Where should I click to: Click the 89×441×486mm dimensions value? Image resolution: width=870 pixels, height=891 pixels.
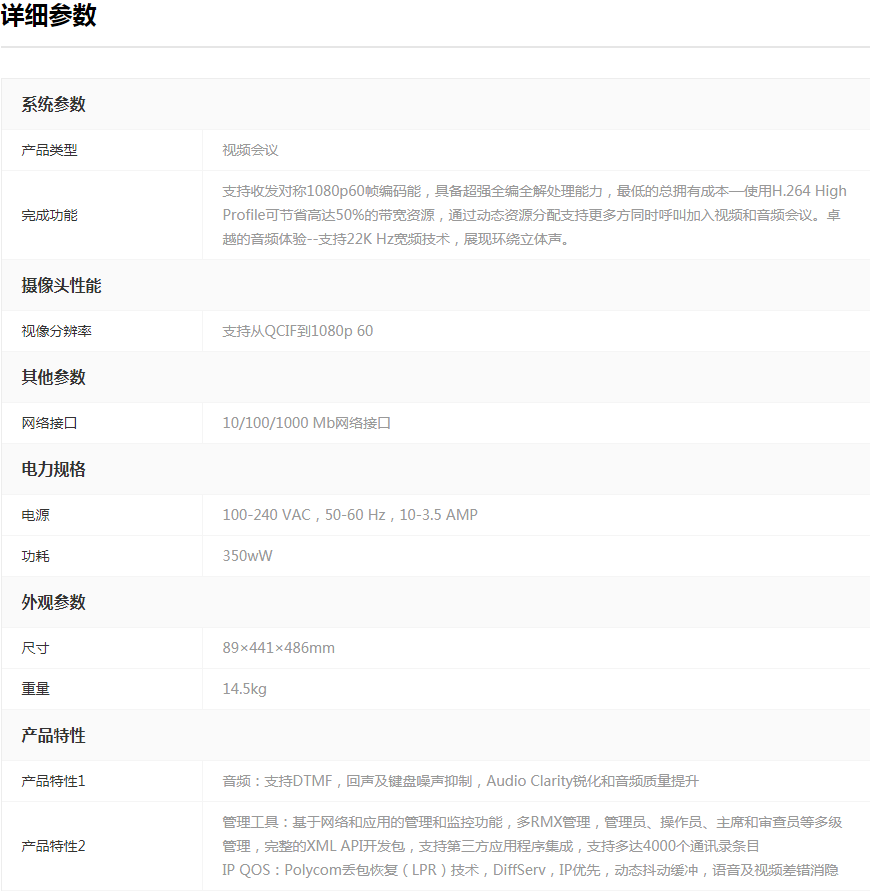[x=279, y=648]
